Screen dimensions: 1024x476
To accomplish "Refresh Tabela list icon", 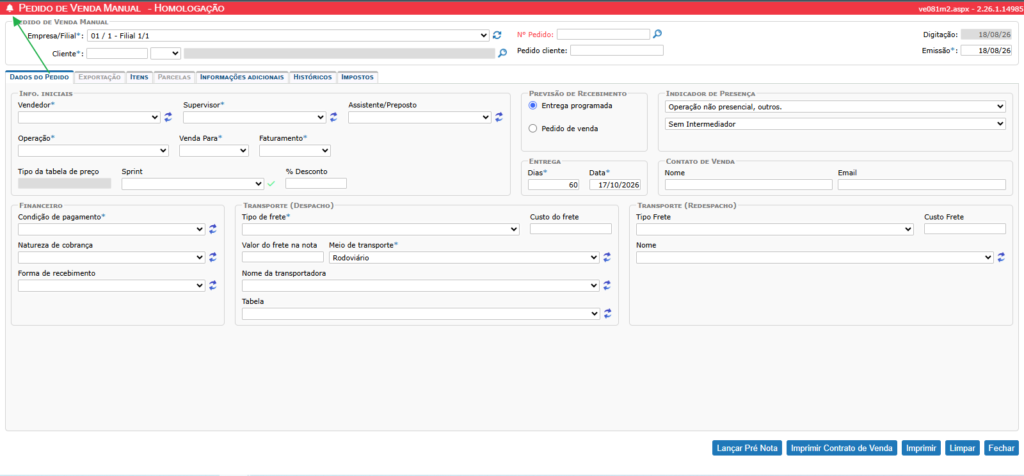I will [x=607, y=313].
